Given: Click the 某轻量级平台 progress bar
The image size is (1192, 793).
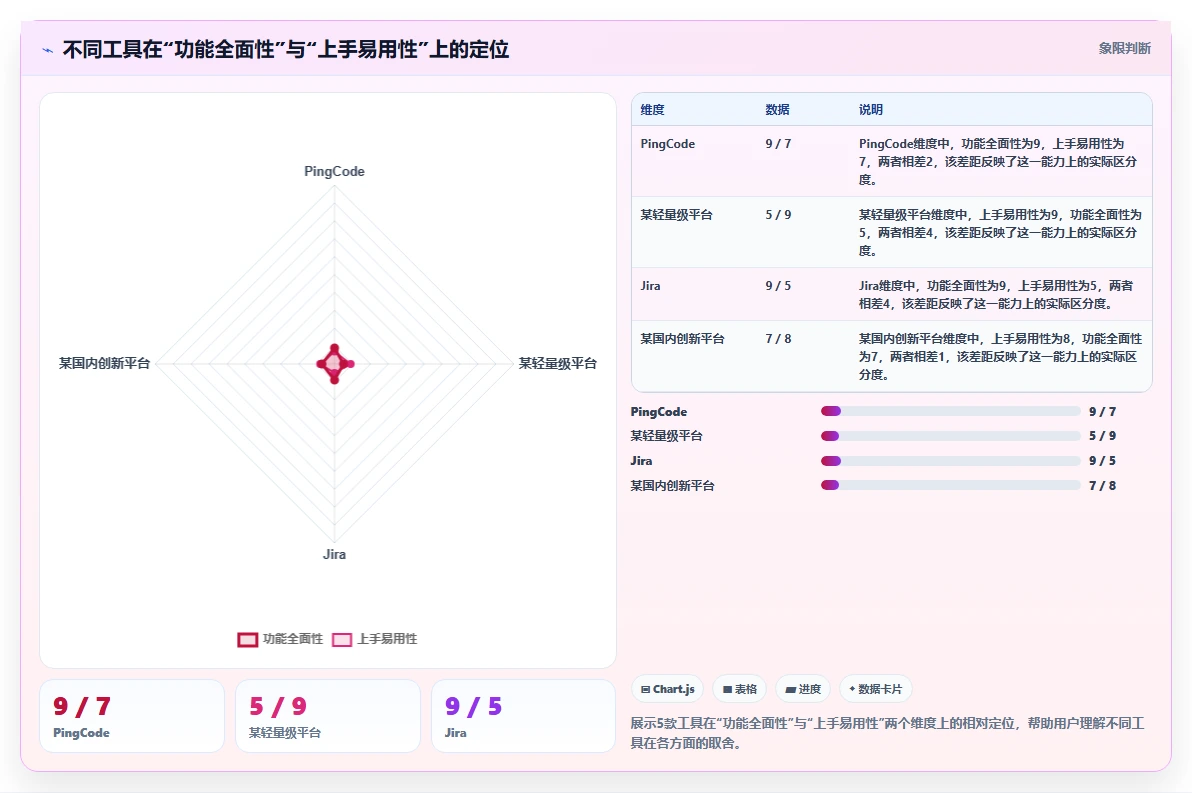Looking at the screenshot, I should pyautogui.click(x=950, y=436).
